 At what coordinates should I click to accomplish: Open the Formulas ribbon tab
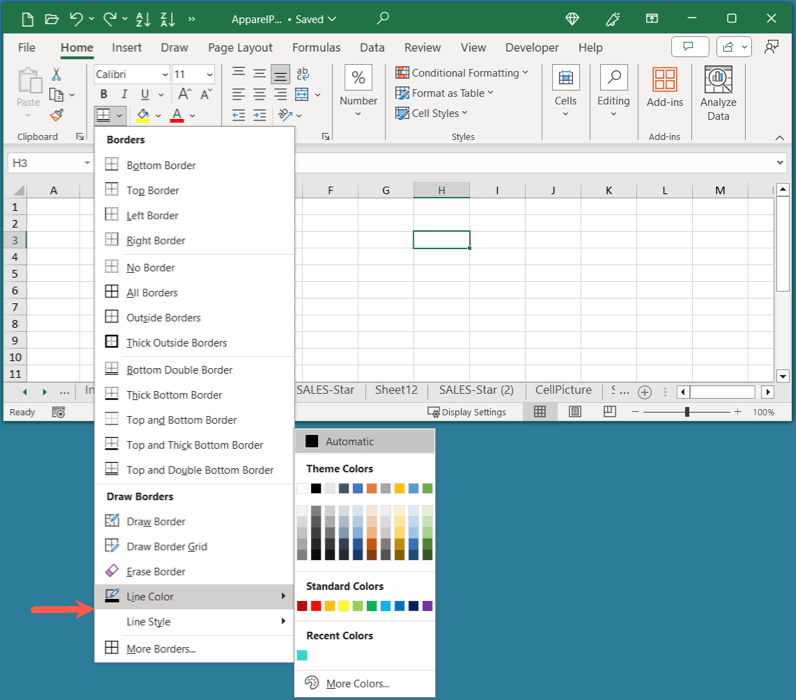(x=316, y=48)
